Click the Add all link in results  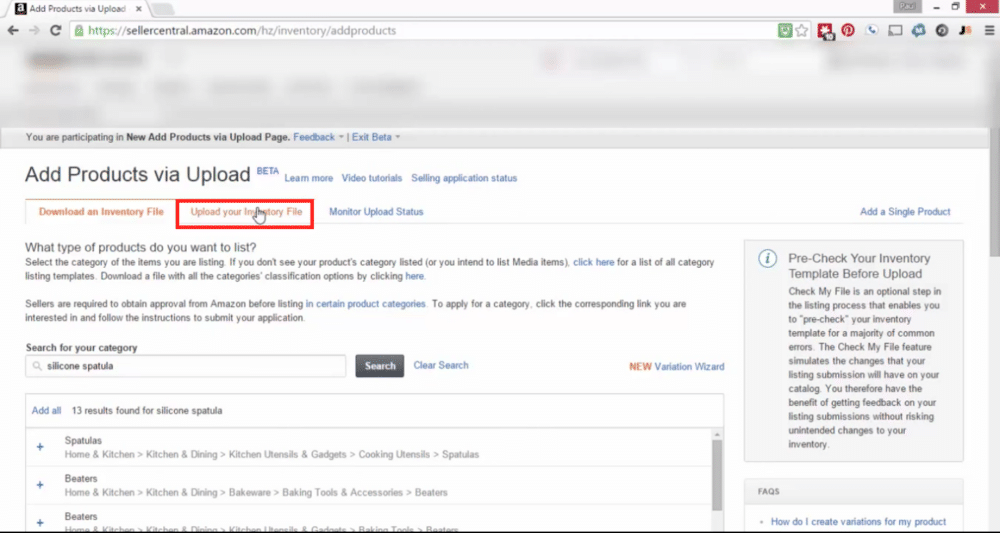tap(47, 411)
